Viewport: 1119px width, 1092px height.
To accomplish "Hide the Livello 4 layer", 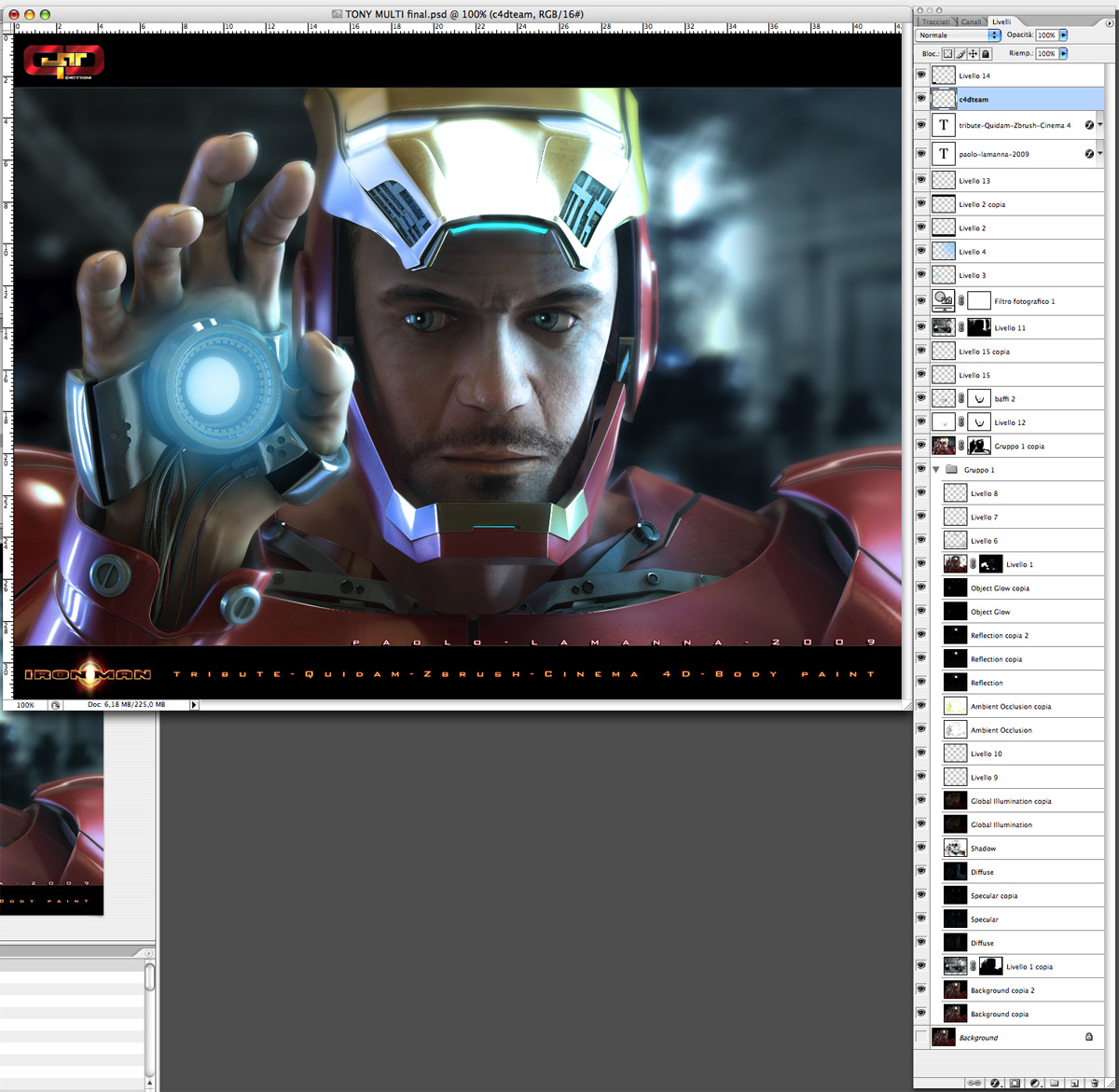I will pyautogui.click(x=921, y=251).
